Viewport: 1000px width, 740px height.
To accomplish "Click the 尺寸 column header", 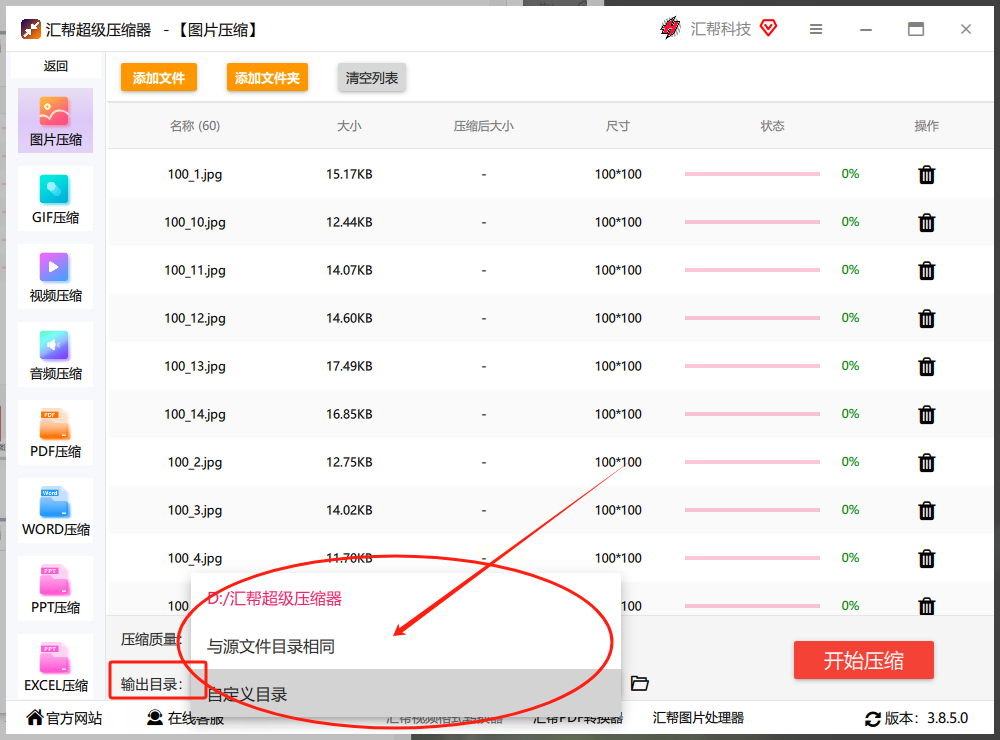I will pos(618,126).
